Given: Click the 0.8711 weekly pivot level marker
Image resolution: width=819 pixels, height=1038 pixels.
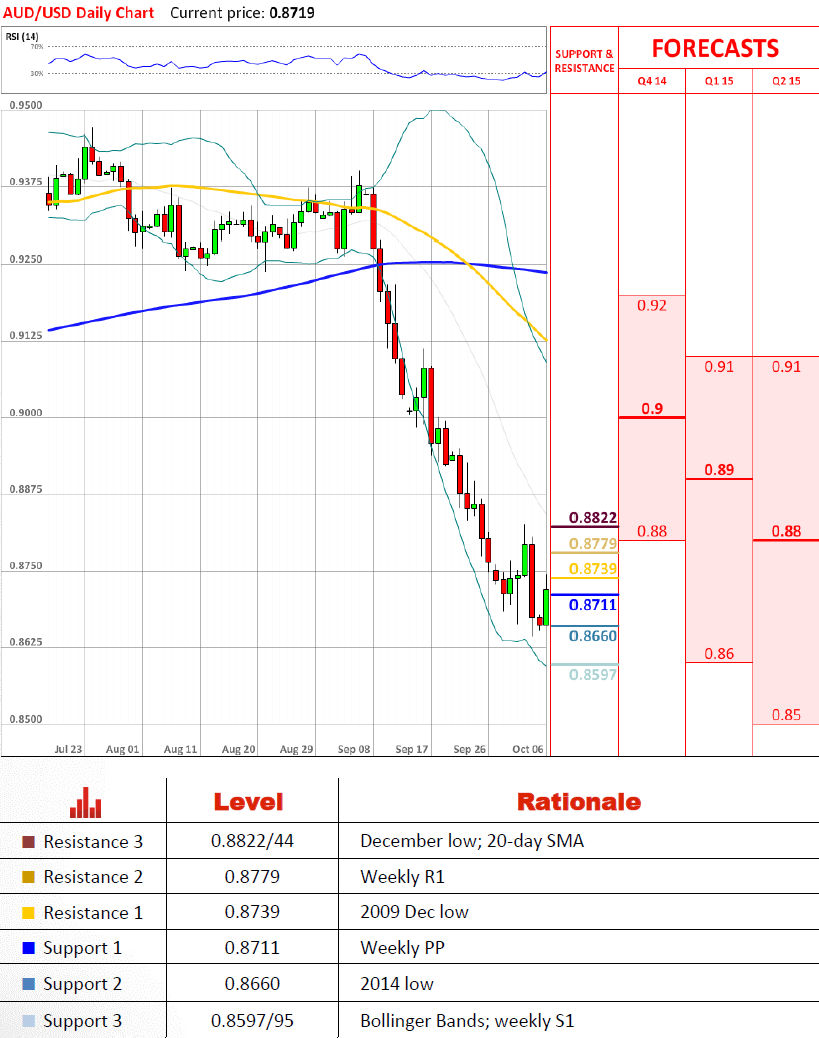Looking at the screenshot, I should (x=592, y=605).
